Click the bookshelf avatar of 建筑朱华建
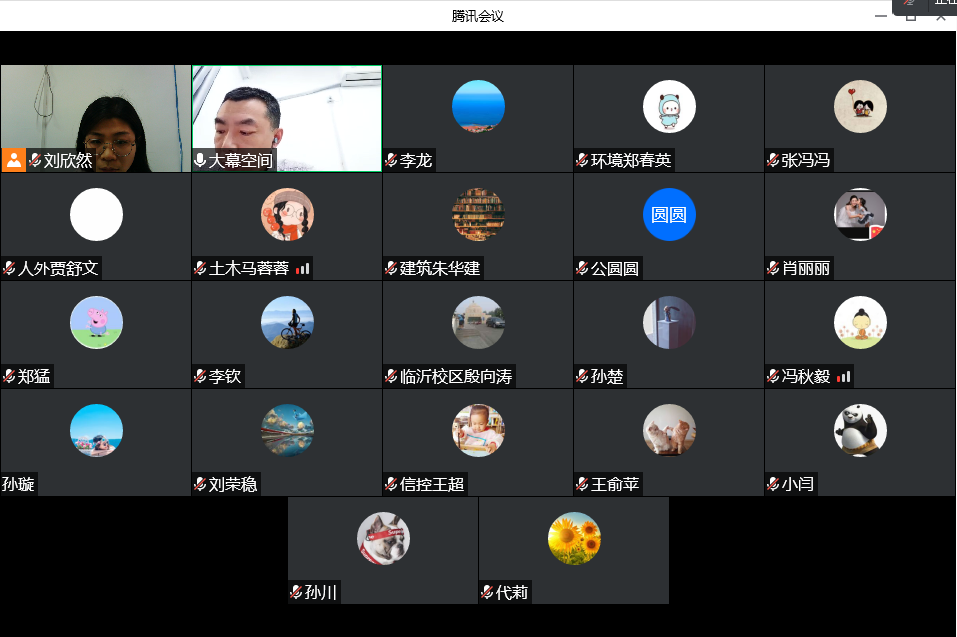957x637 pixels. [x=478, y=214]
